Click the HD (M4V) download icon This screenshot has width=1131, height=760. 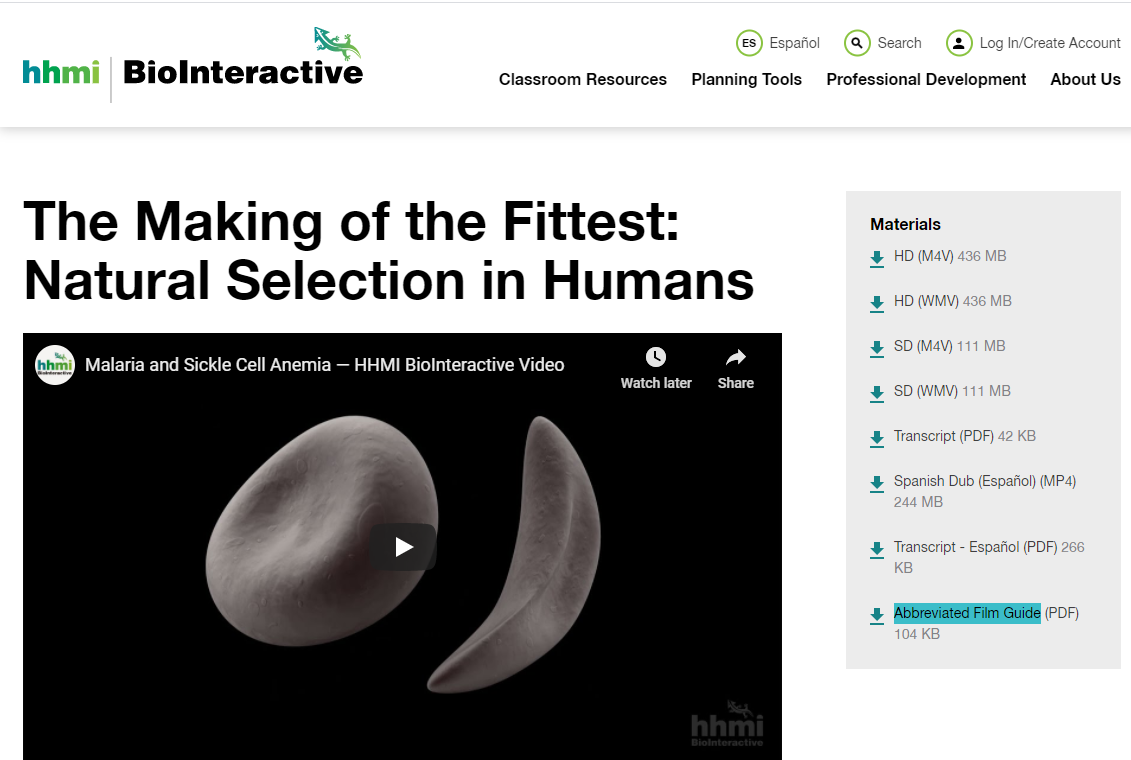click(877, 258)
